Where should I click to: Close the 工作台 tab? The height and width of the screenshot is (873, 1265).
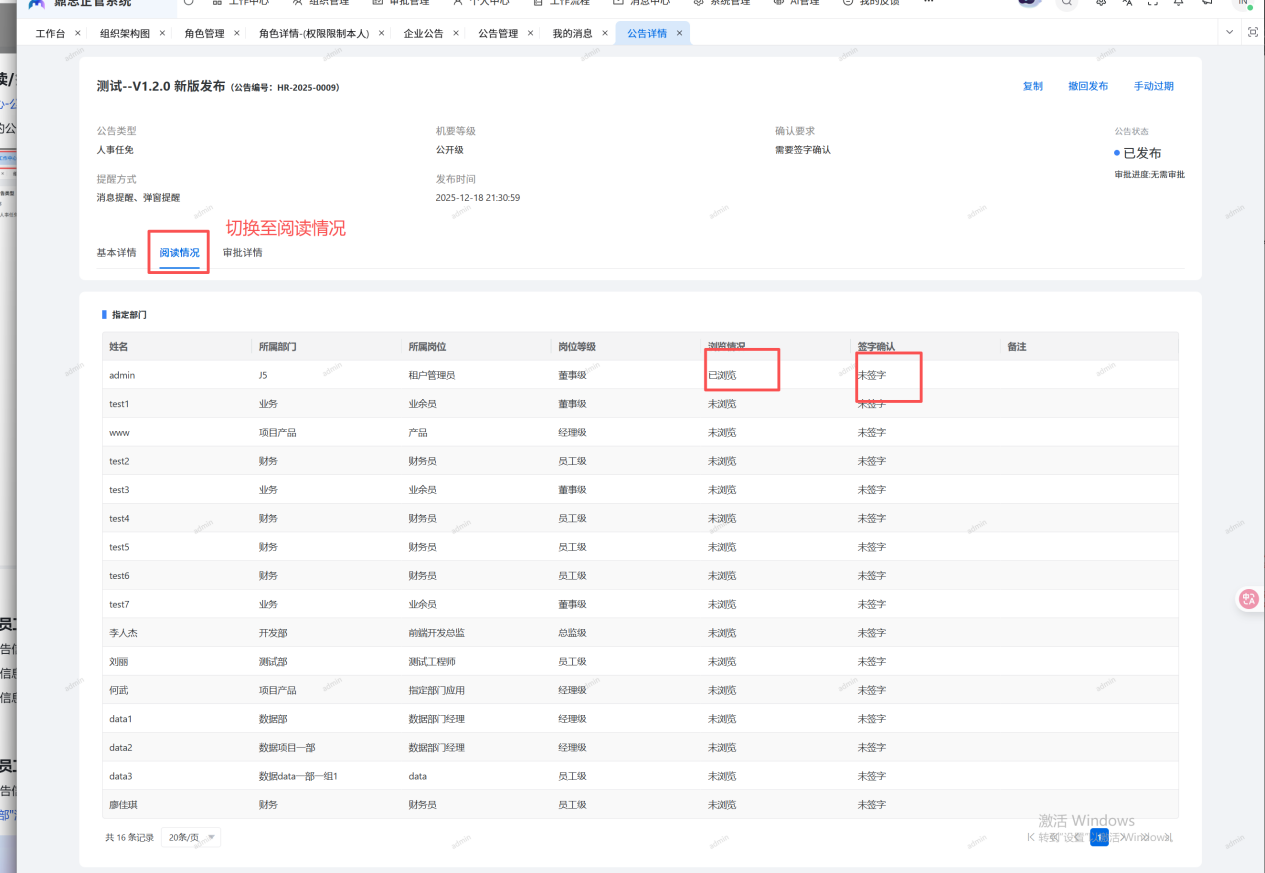point(78,33)
